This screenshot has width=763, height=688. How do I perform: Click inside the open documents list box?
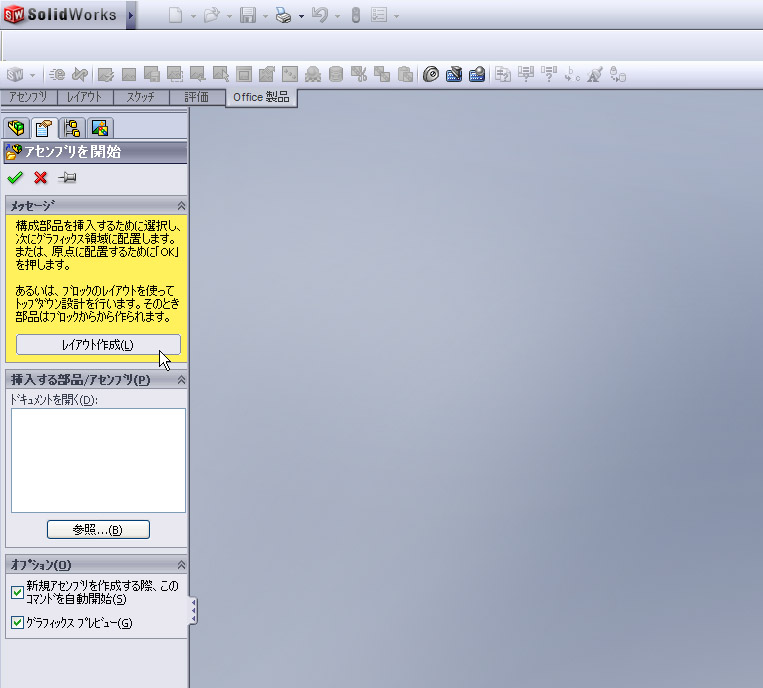point(98,460)
